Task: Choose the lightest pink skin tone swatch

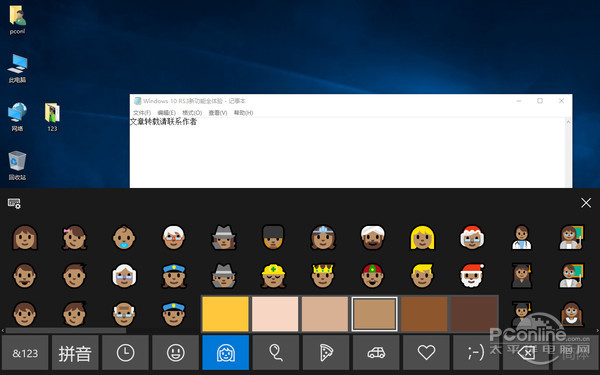Action: coord(275,314)
